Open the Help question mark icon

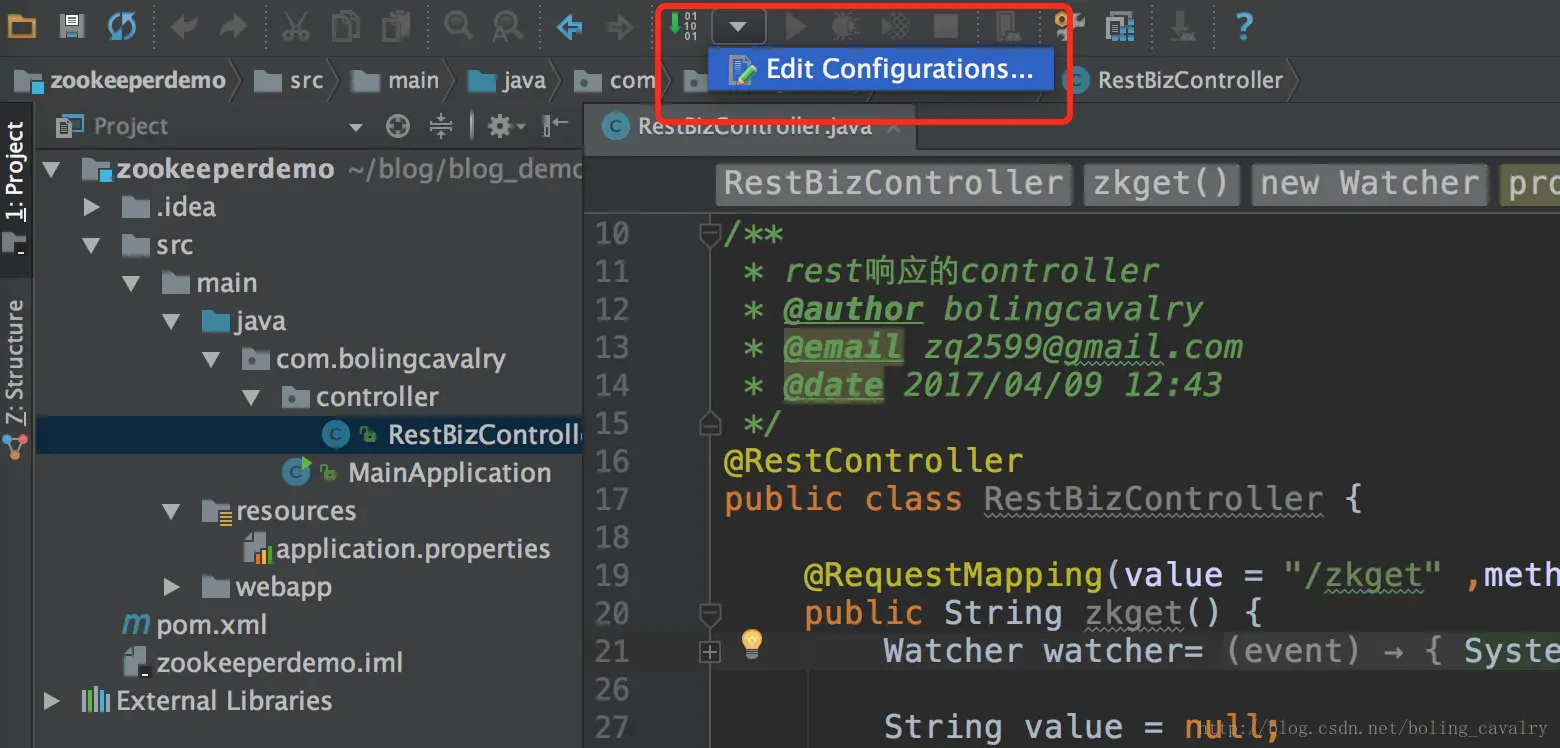(1244, 26)
